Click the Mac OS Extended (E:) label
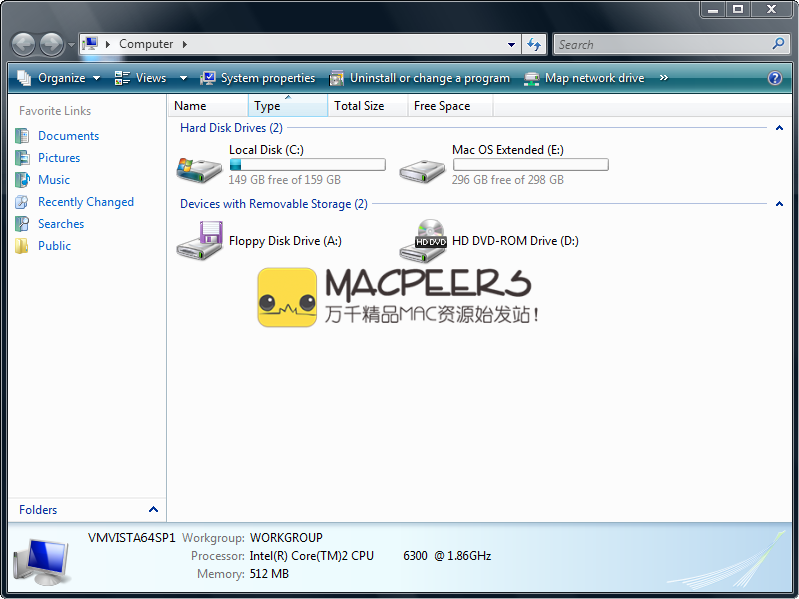 (x=508, y=150)
